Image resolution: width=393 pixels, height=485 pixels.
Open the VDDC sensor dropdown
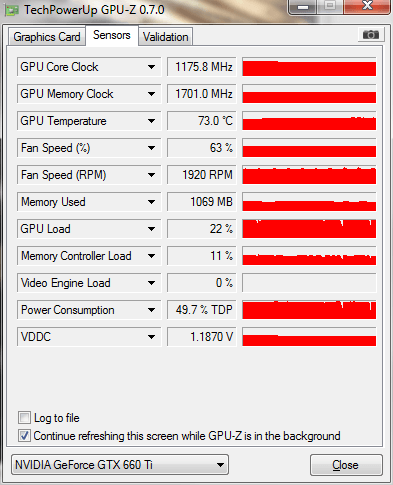(151, 337)
